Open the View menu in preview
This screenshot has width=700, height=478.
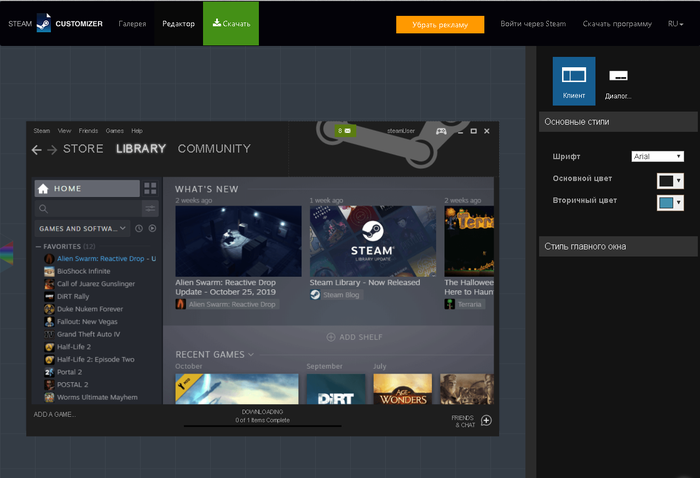coord(64,131)
